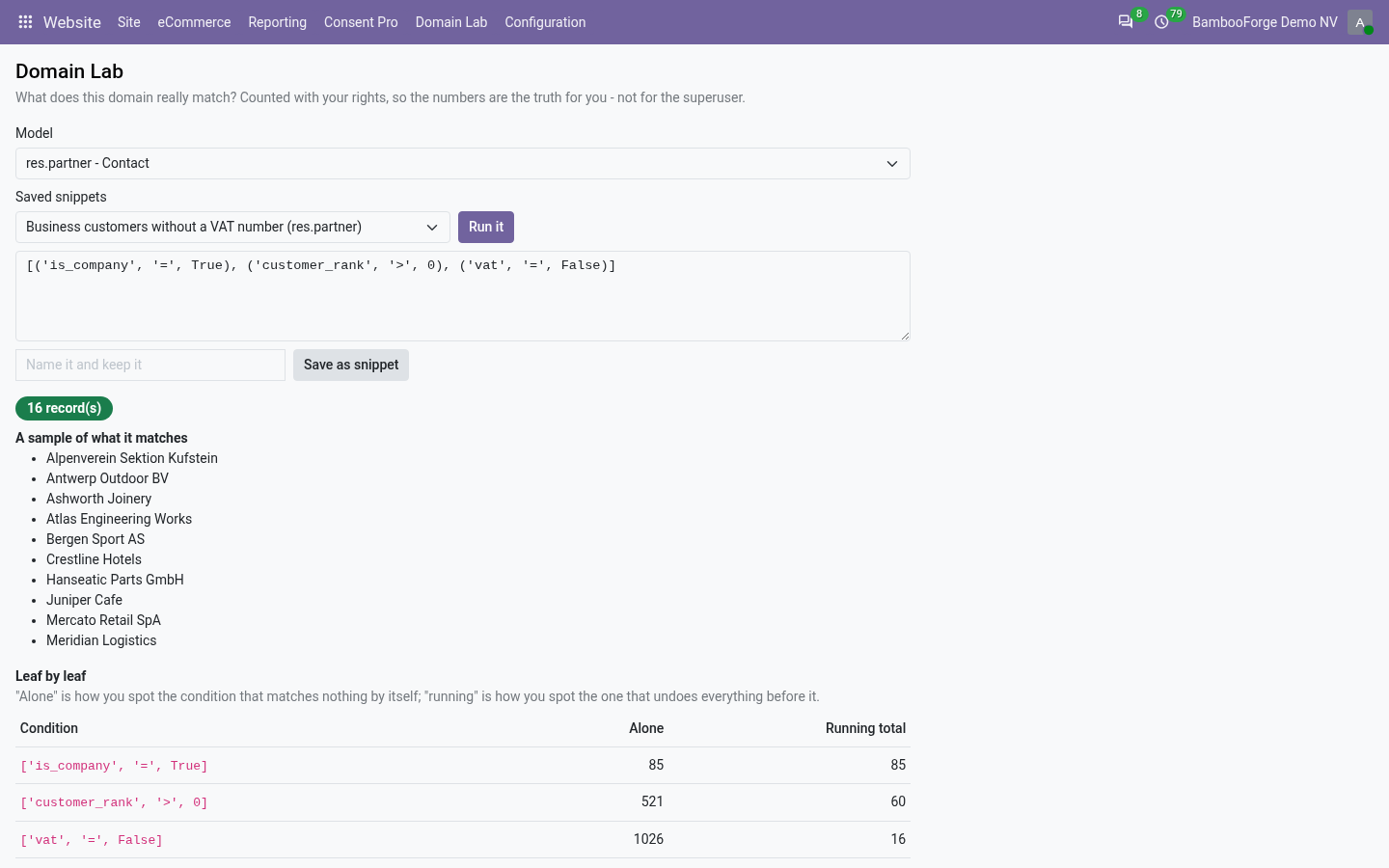Open the eCommerce menu
This screenshot has width=1389, height=868.
(x=194, y=22)
